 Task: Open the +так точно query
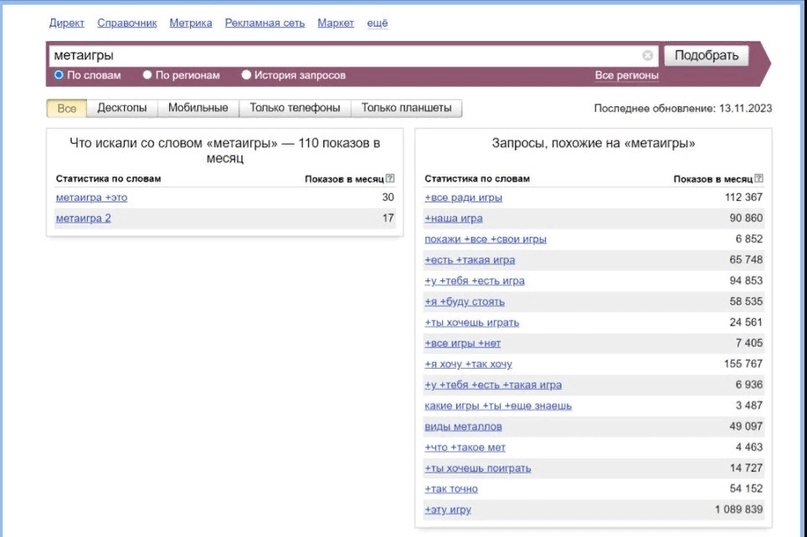click(451, 489)
